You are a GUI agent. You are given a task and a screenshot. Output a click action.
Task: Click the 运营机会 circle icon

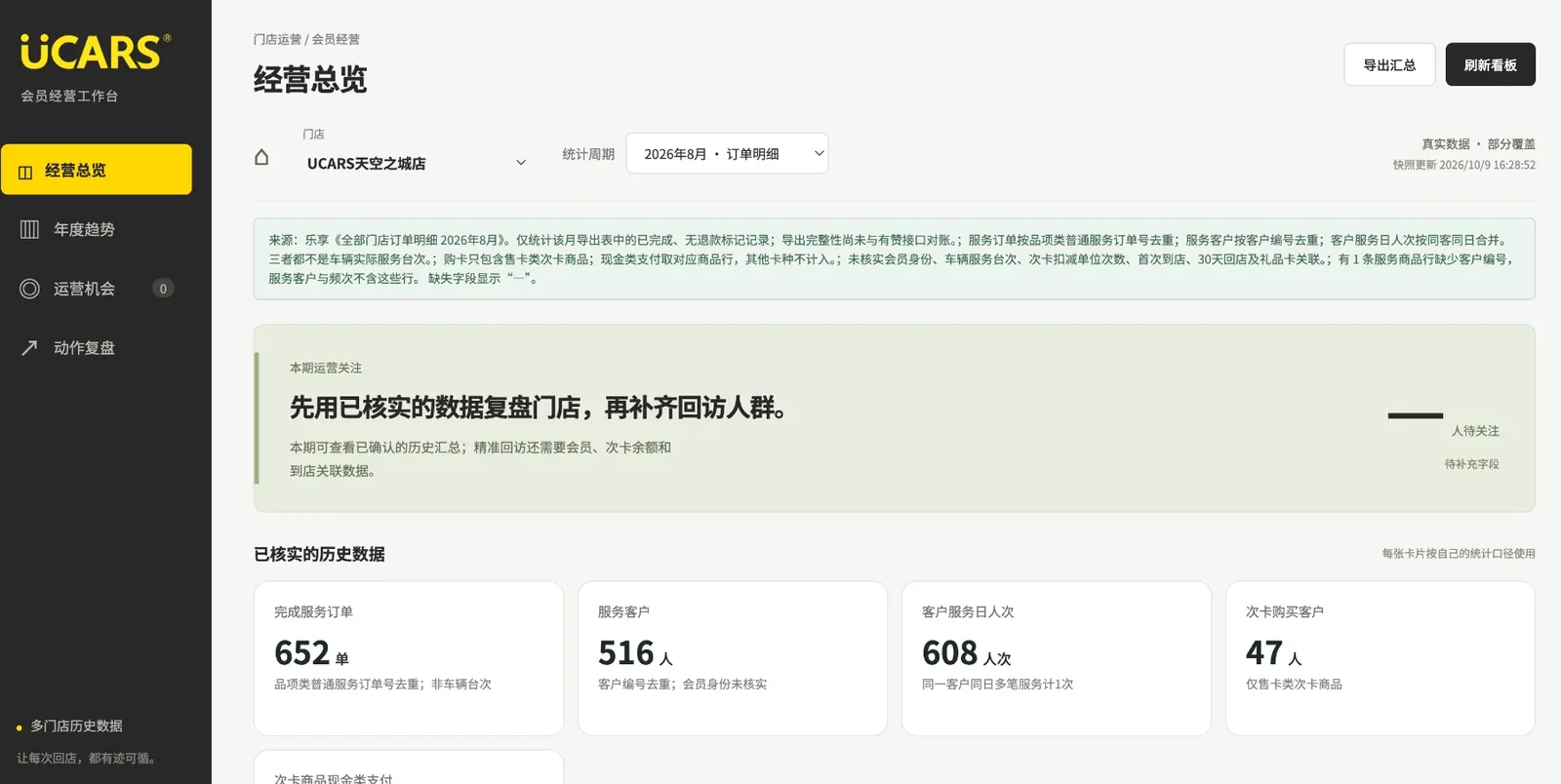[29, 289]
